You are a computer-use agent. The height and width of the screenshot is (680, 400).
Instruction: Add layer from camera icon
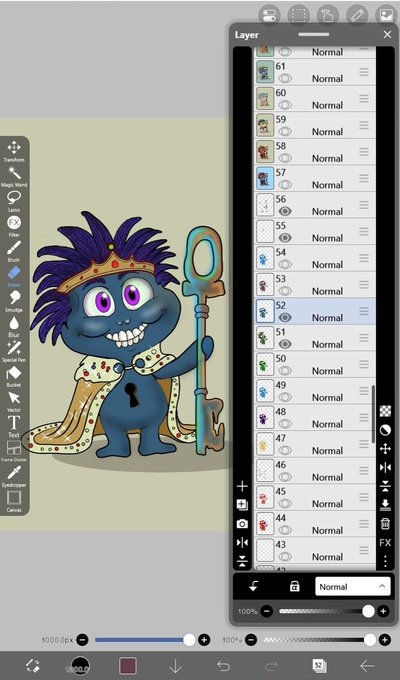pos(242,524)
